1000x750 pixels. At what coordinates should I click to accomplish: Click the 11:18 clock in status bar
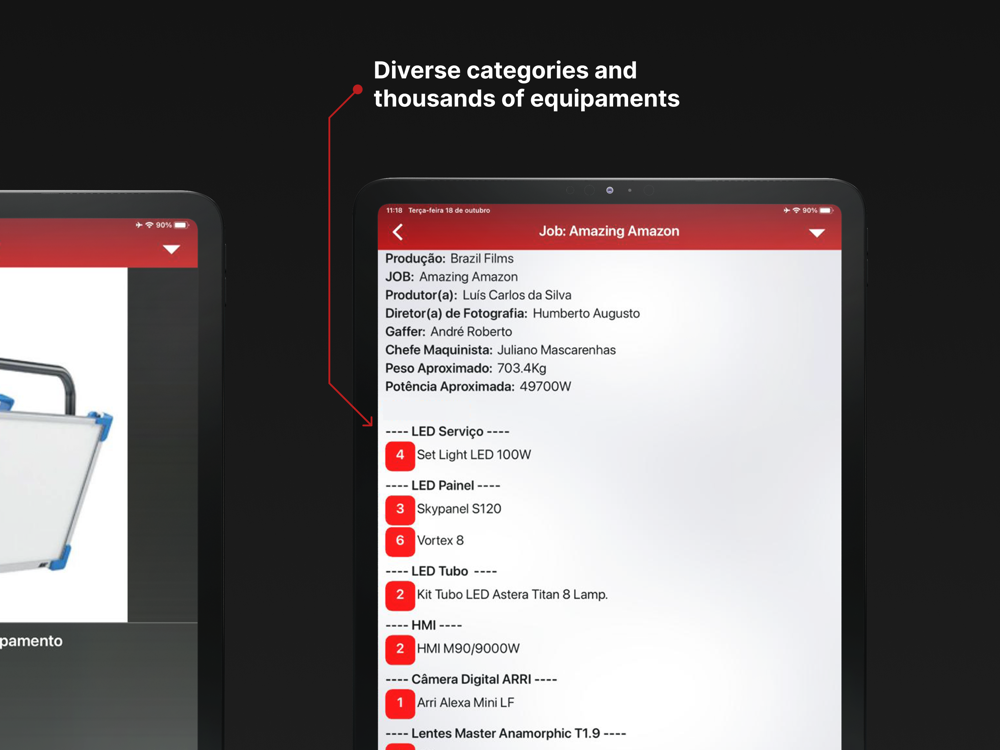click(394, 210)
